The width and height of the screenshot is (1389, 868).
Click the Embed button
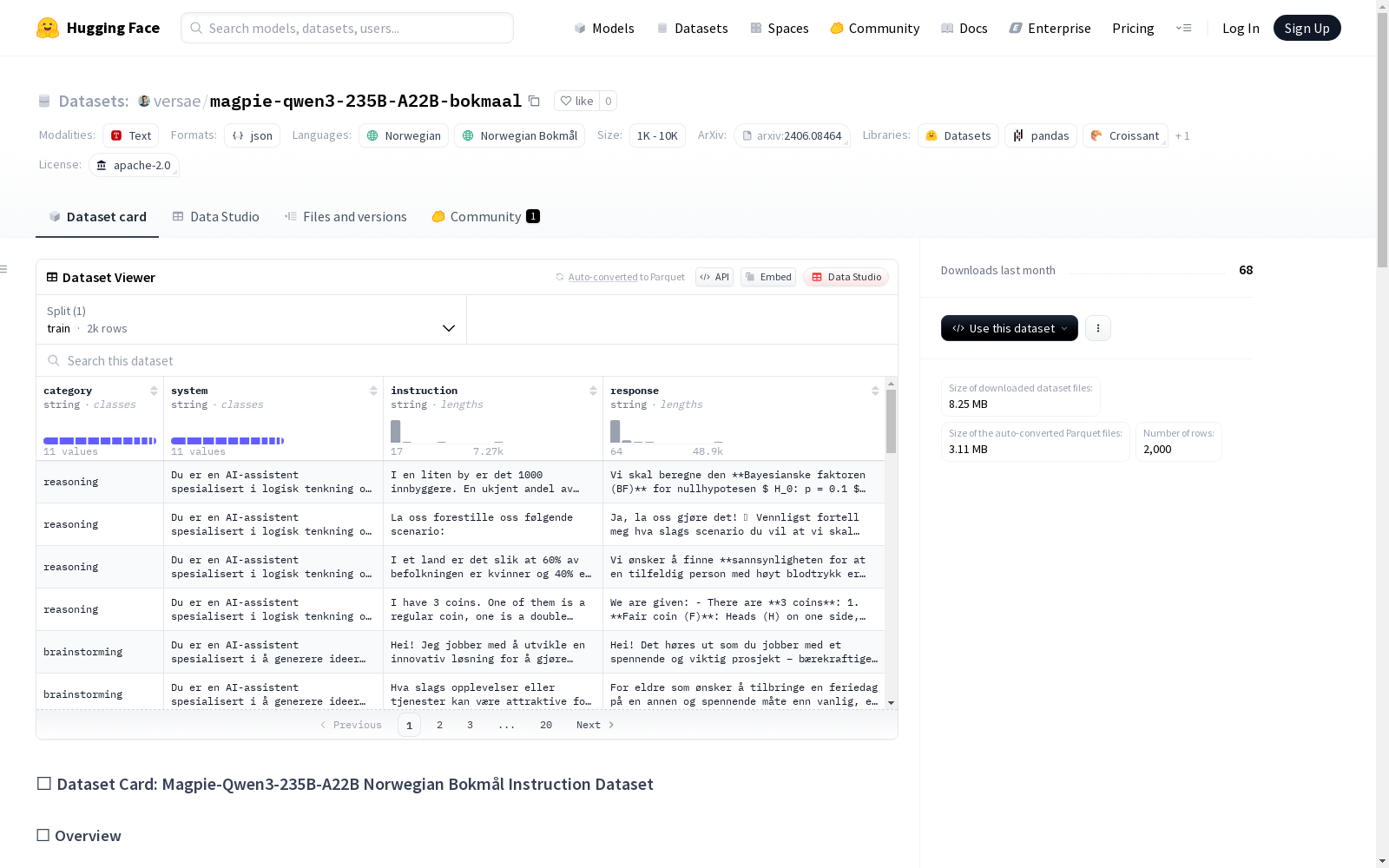768,277
